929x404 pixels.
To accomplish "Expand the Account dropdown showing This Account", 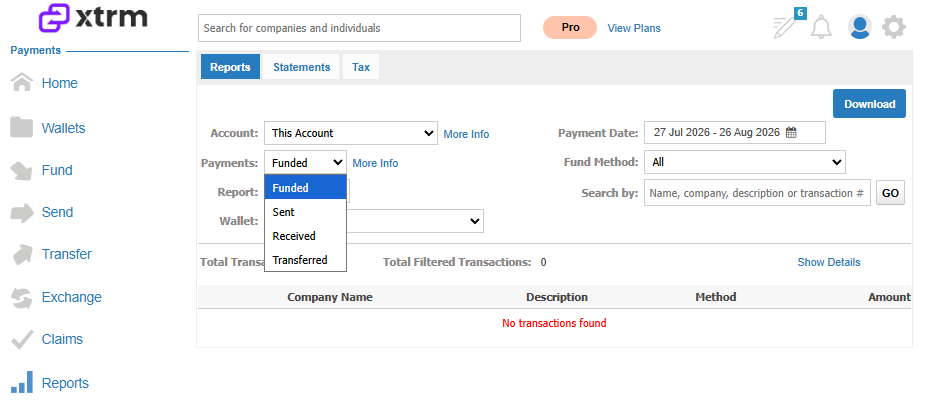I will pyautogui.click(x=351, y=133).
